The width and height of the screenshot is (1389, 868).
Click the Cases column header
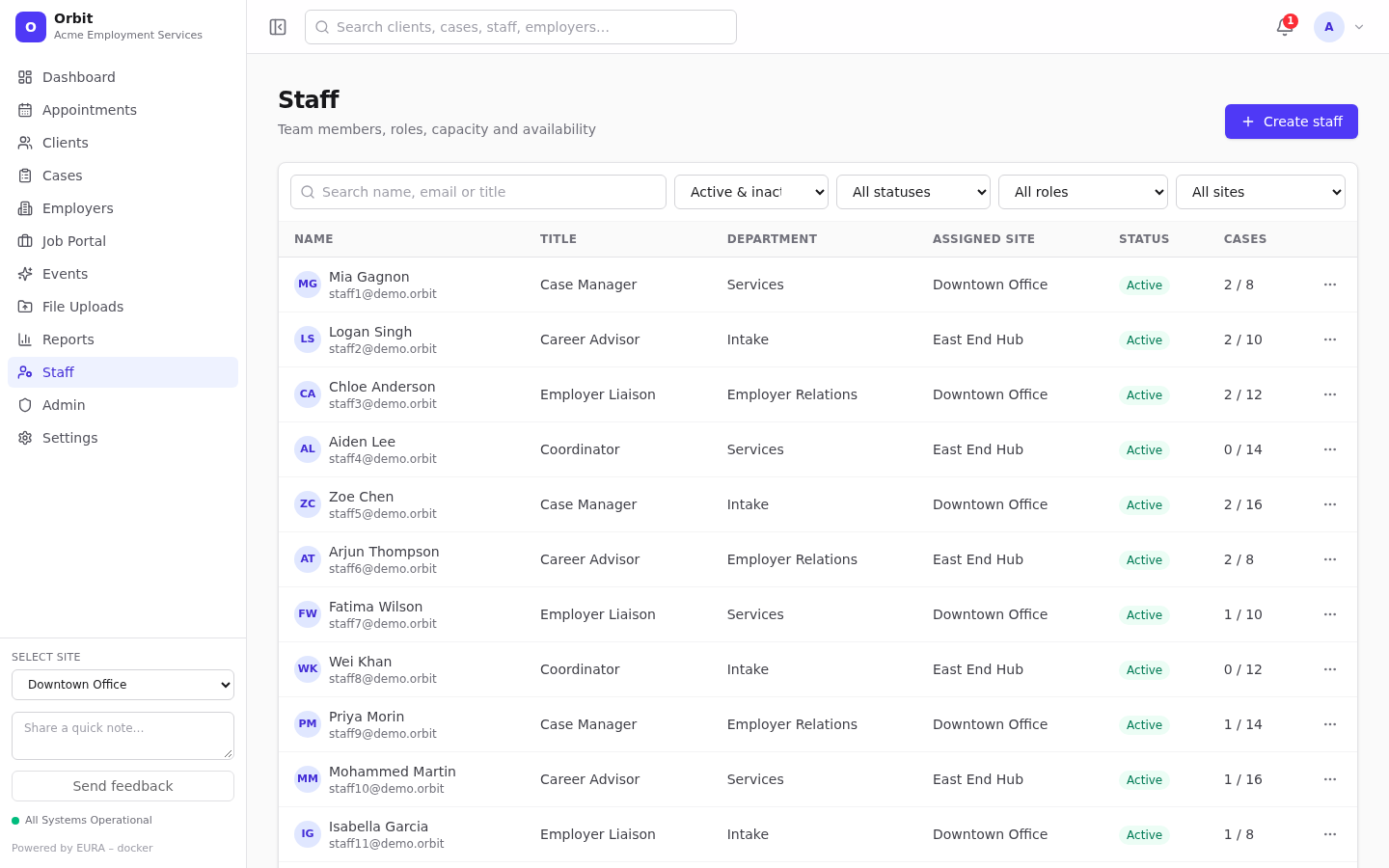pos(1245,239)
